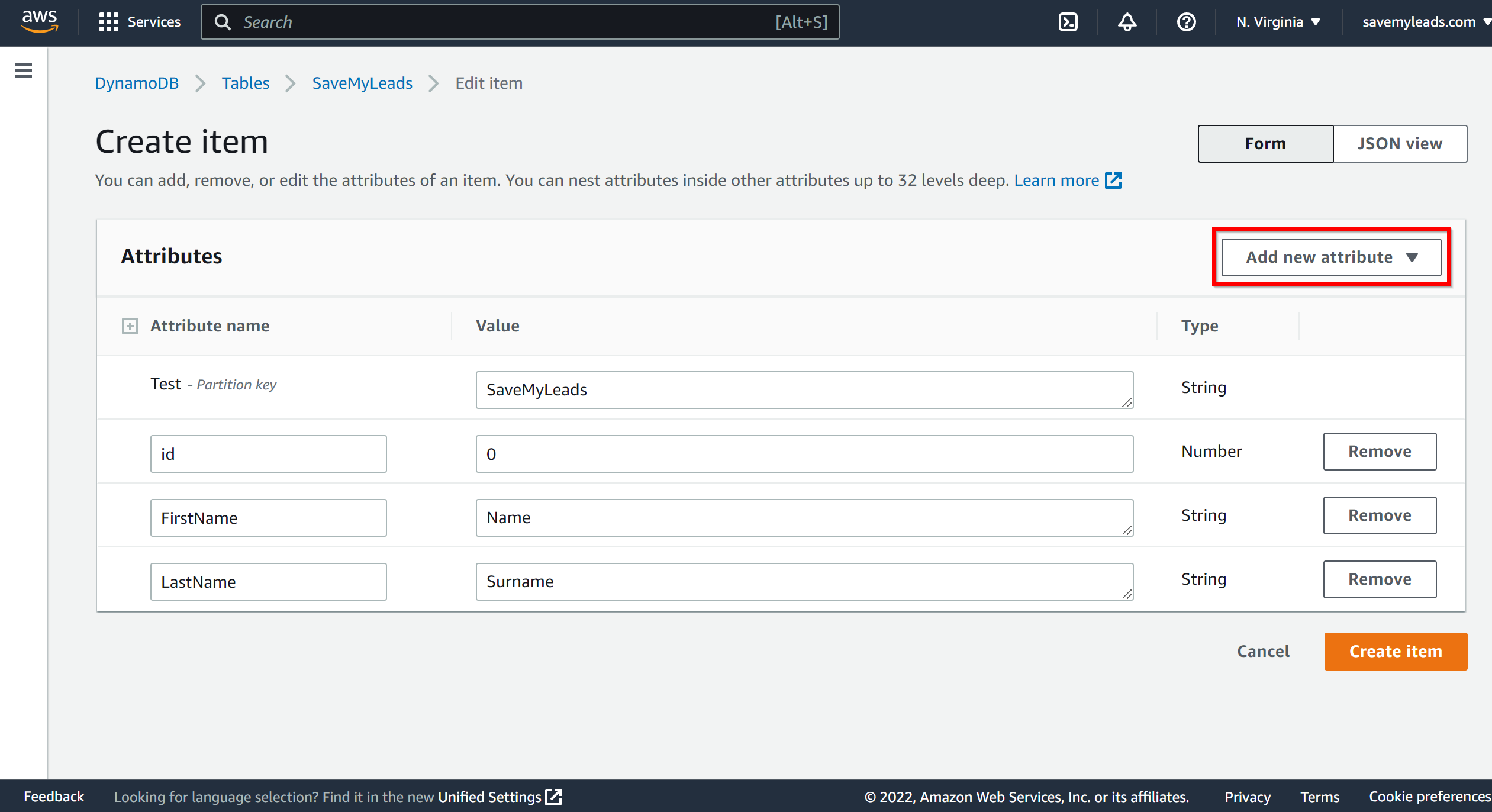Open SaveMyLeads table breadcrumb
1492x812 pixels.
[362, 83]
